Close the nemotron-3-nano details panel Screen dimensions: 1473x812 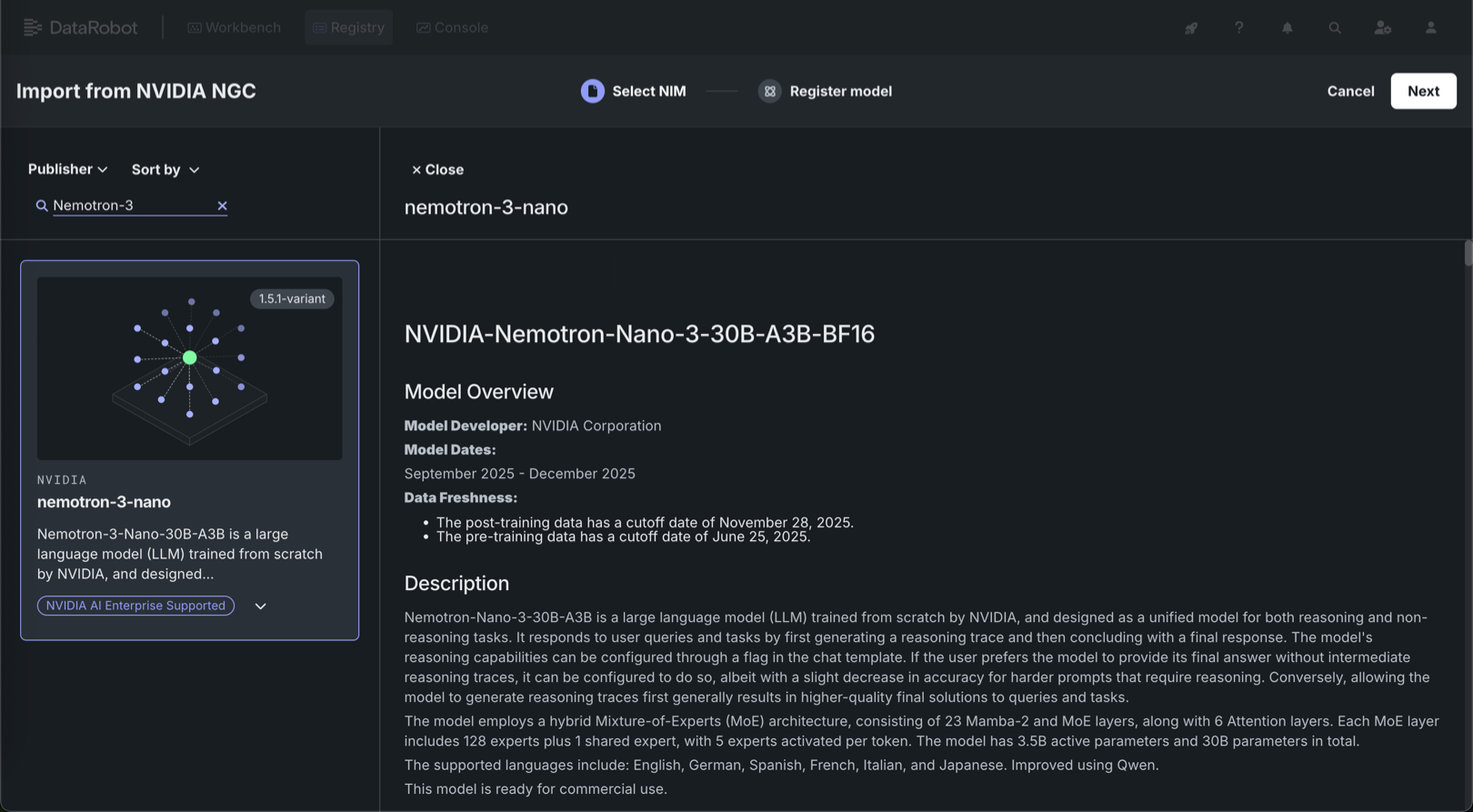[437, 169]
